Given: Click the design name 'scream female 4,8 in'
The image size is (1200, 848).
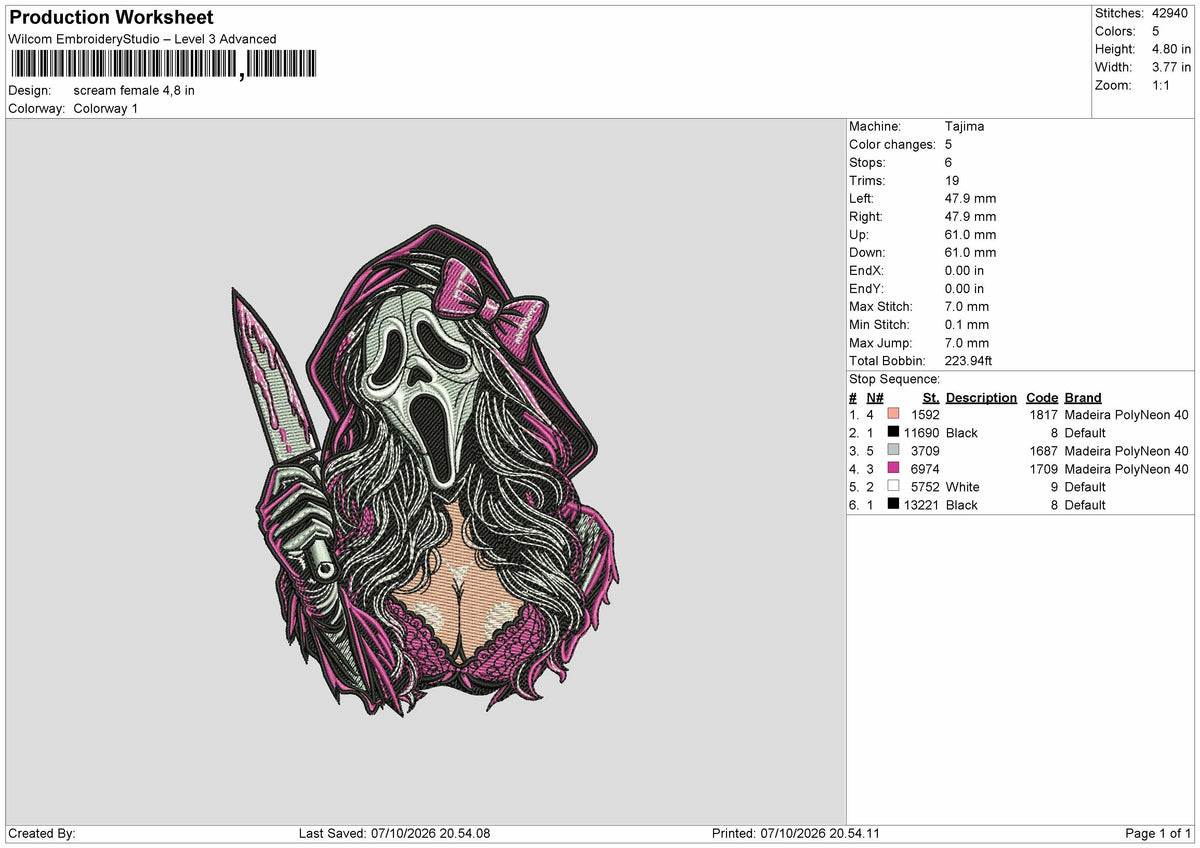Looking at the screenshot, I should (x=134, y=90).
